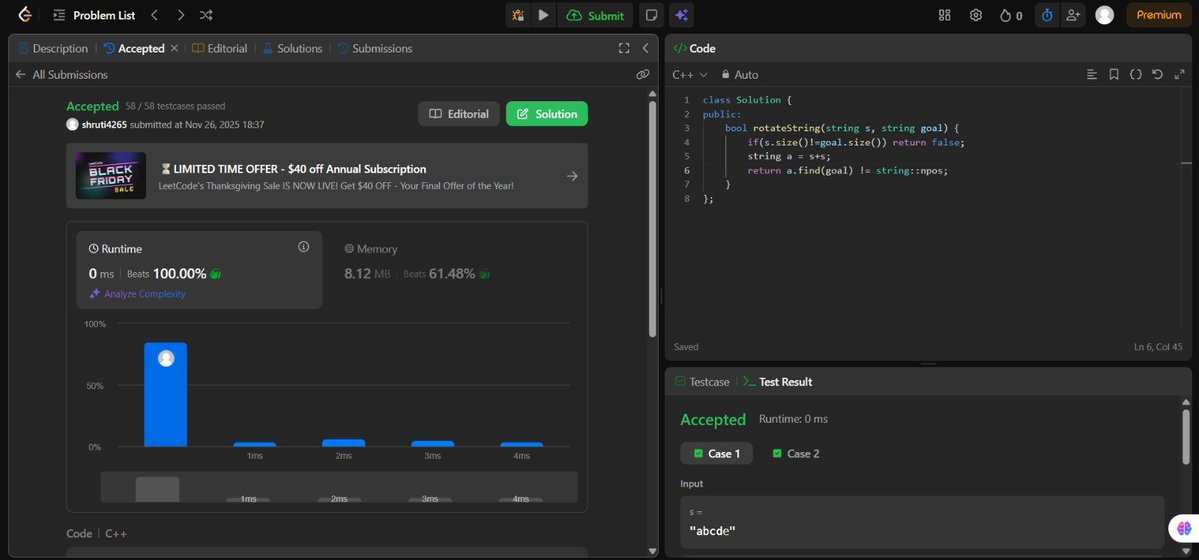Open the AI sparkle assistant icon
Screen dimensions: 1199x560
coord(681,15)
